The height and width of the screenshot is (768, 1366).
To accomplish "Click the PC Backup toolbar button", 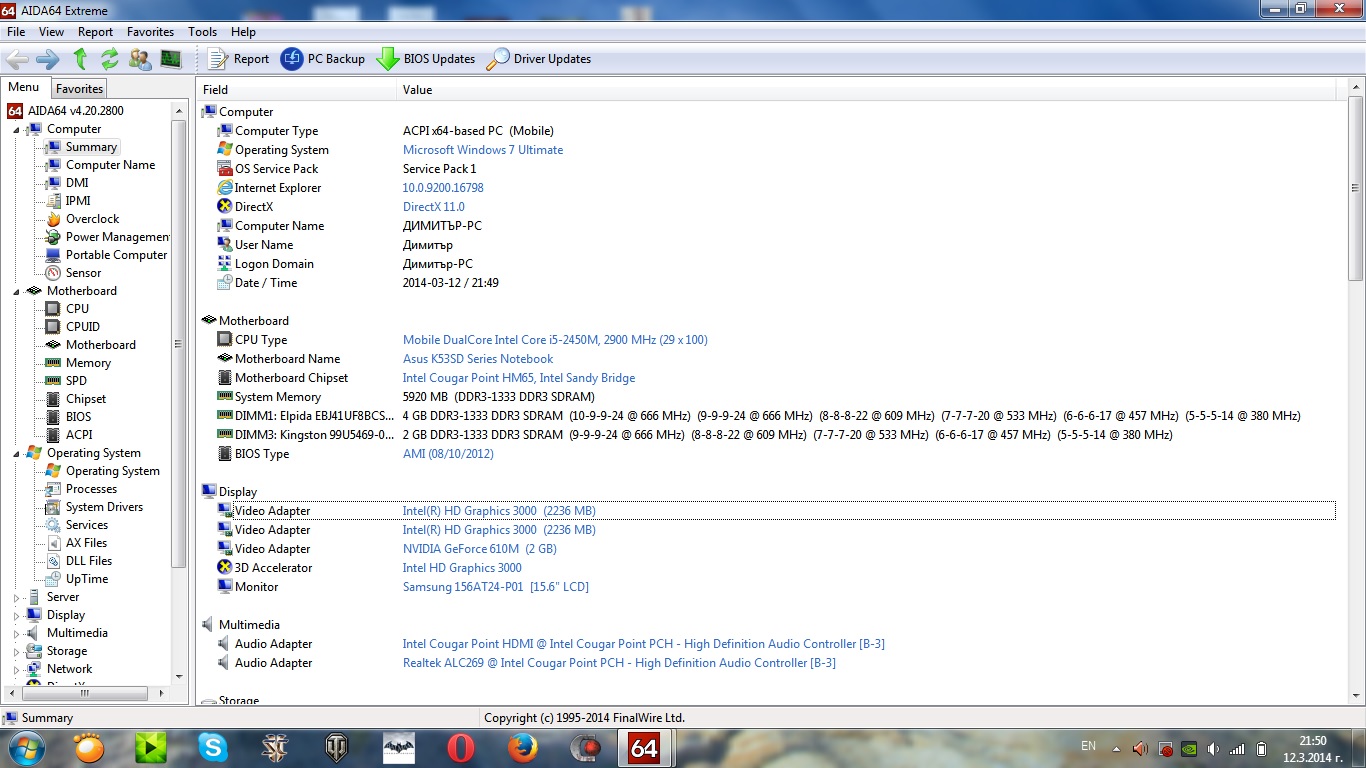I will pyautogui.click(x=323, y=59).
